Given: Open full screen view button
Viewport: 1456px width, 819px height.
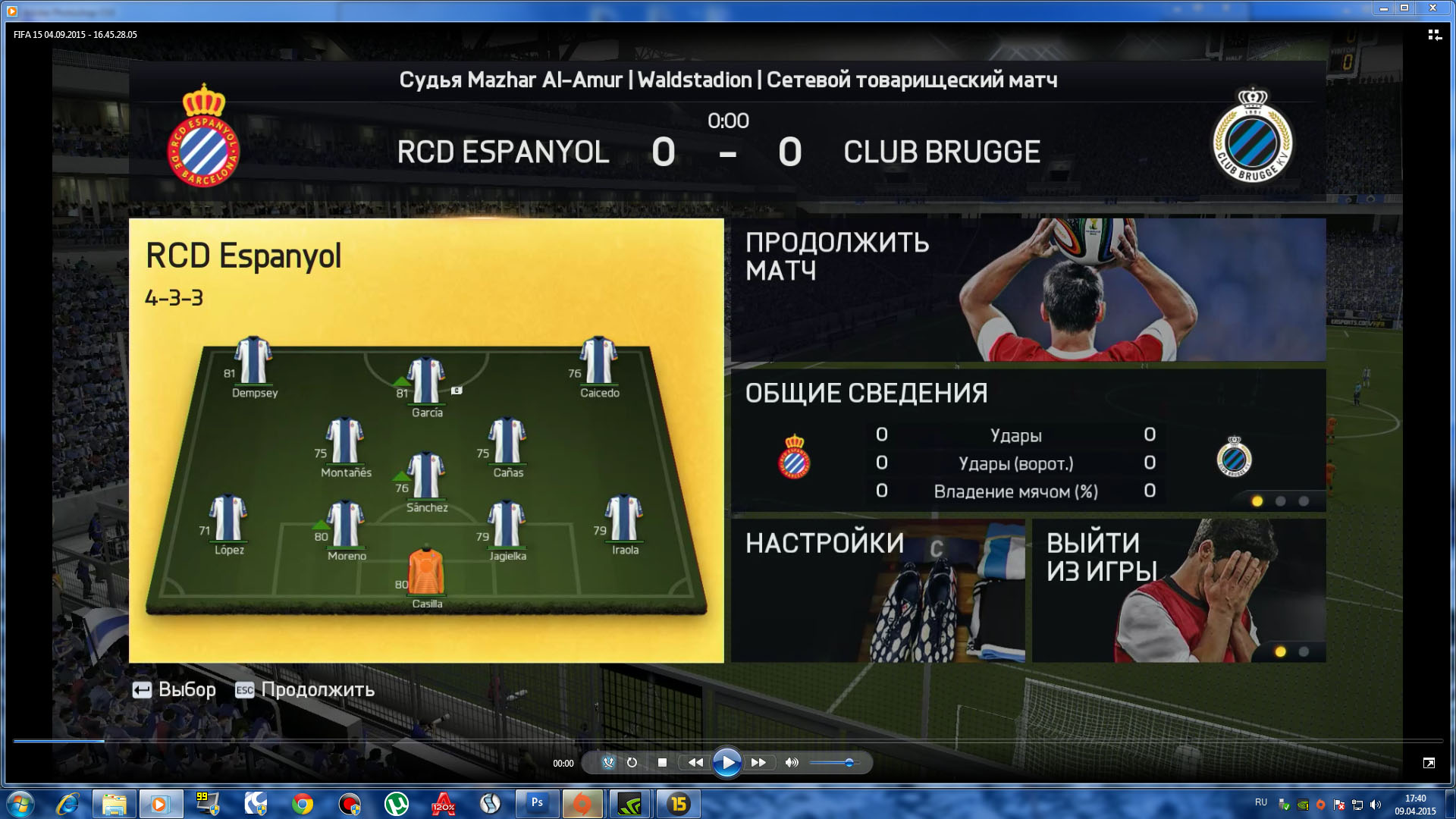Looking at the screenshot, I should [x=1429, y=763].
